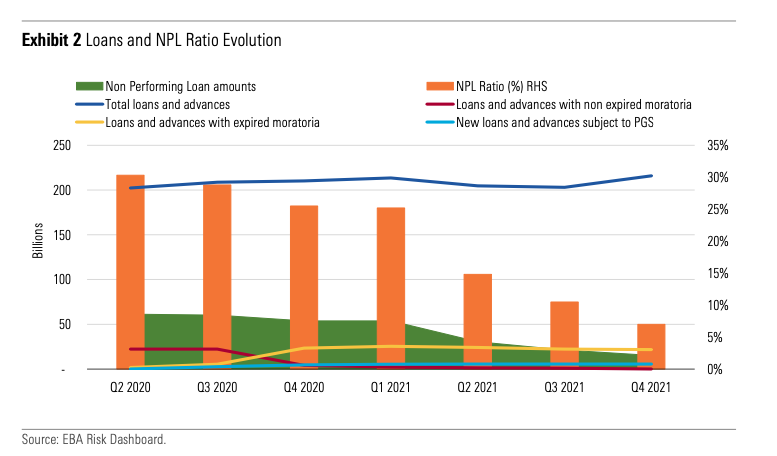Viewport: 777px width, 456px height.
Task: Click the green Non Performing Loan amounts legend swatch
Action: click(x=88, y=87)
